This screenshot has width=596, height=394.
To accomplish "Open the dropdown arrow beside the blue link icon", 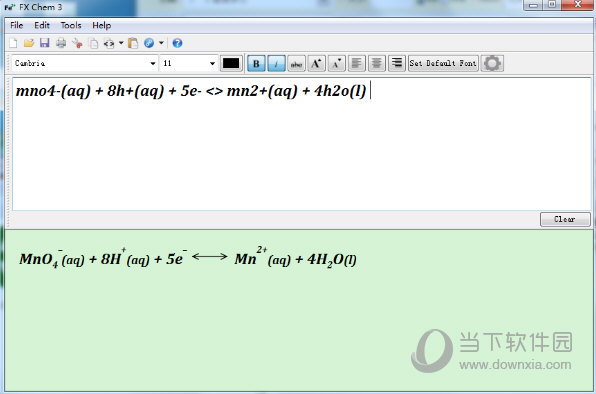I will [x=161, y=43].
